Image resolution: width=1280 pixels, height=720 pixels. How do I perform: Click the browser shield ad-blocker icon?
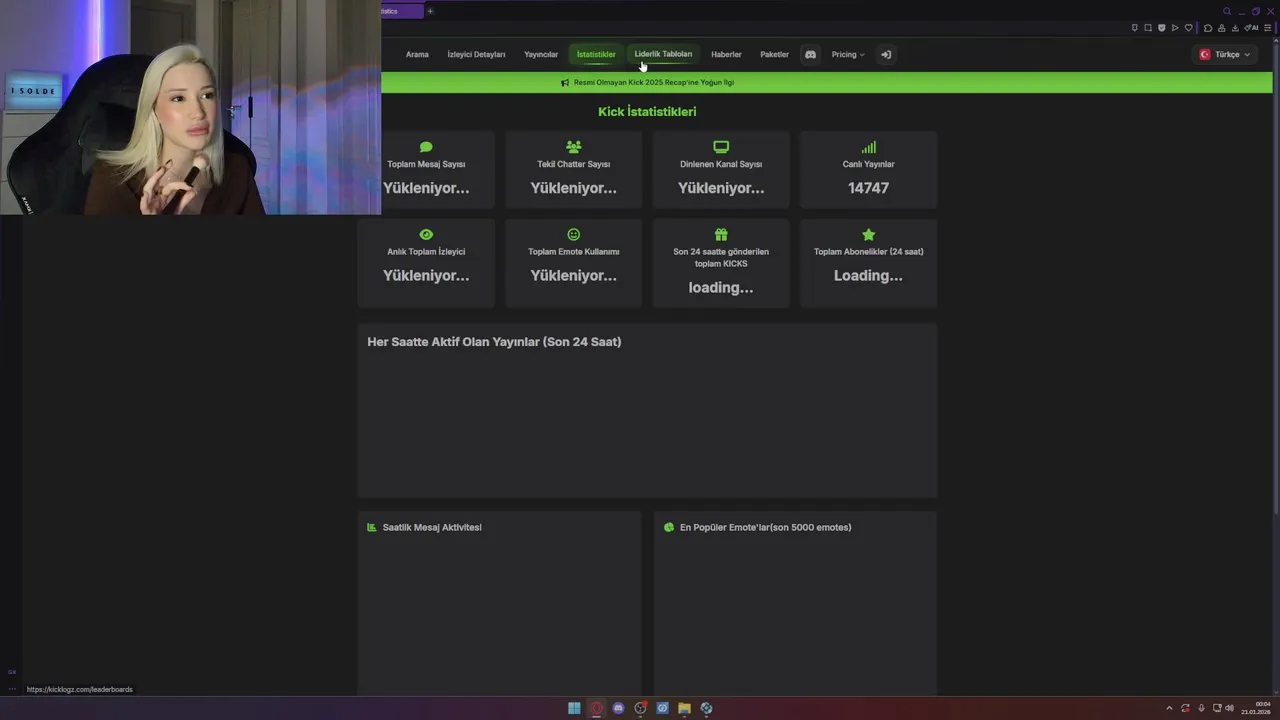pyautogui.click(x=1161, y=28)
